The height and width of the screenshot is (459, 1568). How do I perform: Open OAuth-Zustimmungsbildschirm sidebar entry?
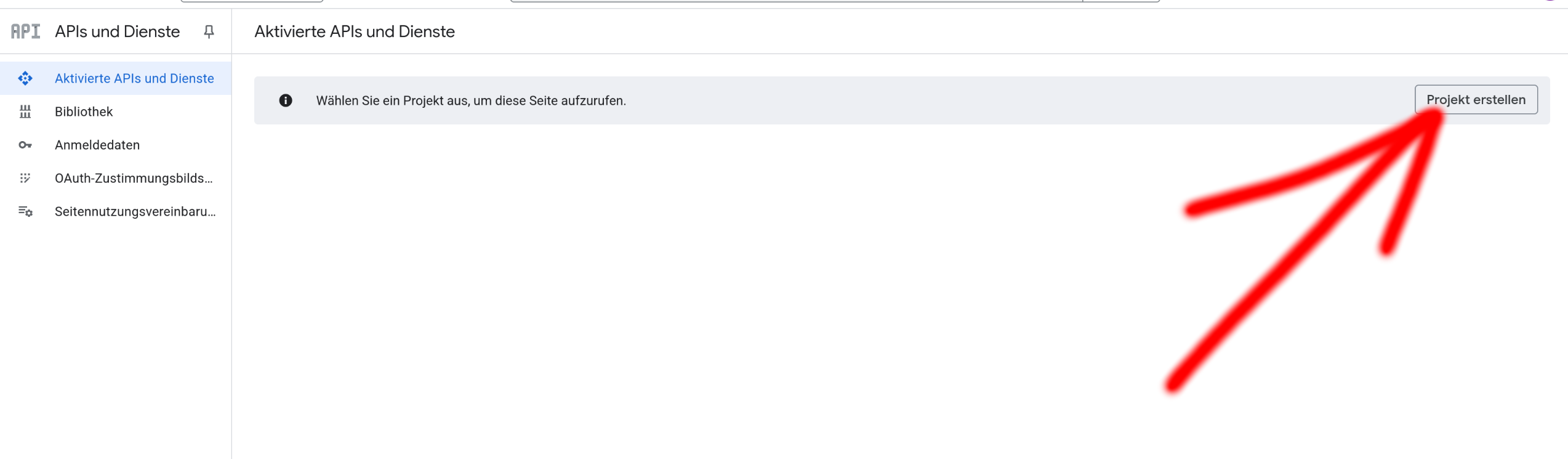coord(134,178)
